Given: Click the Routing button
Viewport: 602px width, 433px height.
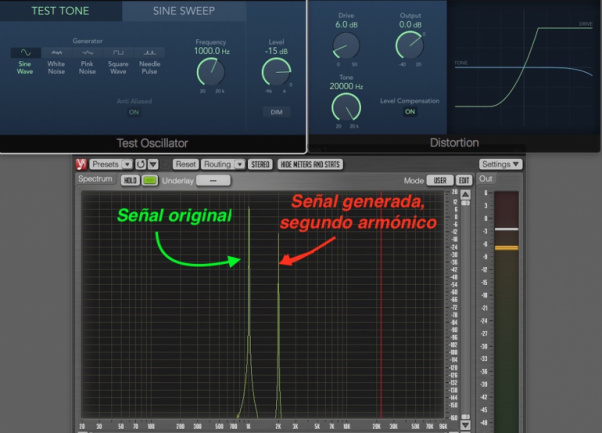Looking at the screenshot, I should pyautogui.click(x=218, y=164).
